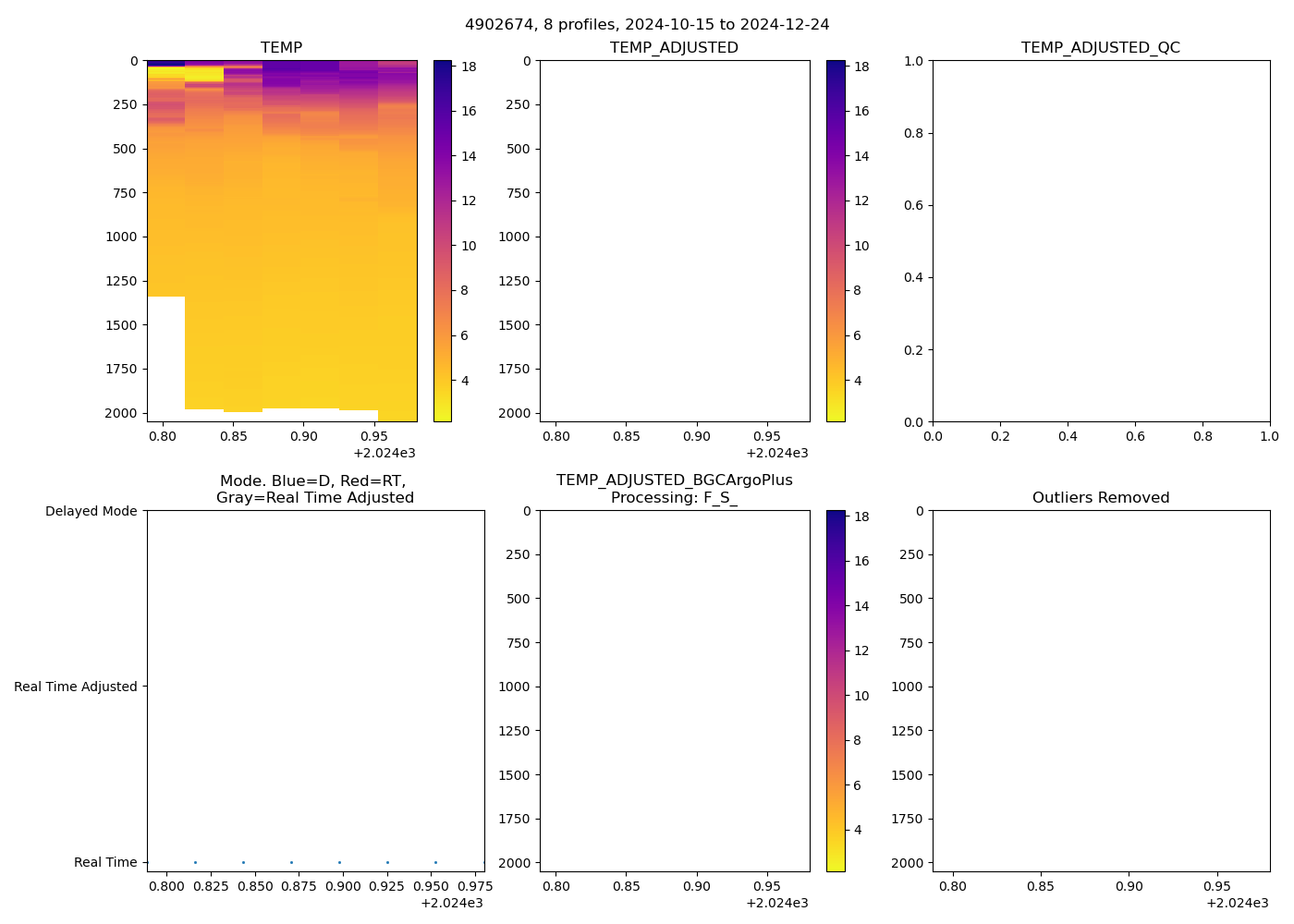
Task: Click inside the empty Outliers Removed plot
Action: coord(1100,690)
